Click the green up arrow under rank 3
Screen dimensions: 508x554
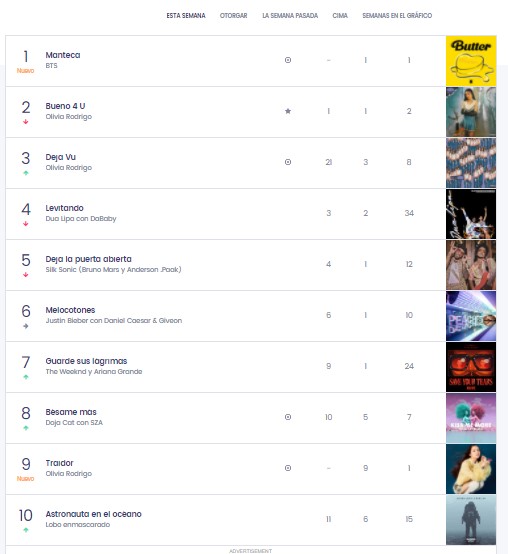25,173
